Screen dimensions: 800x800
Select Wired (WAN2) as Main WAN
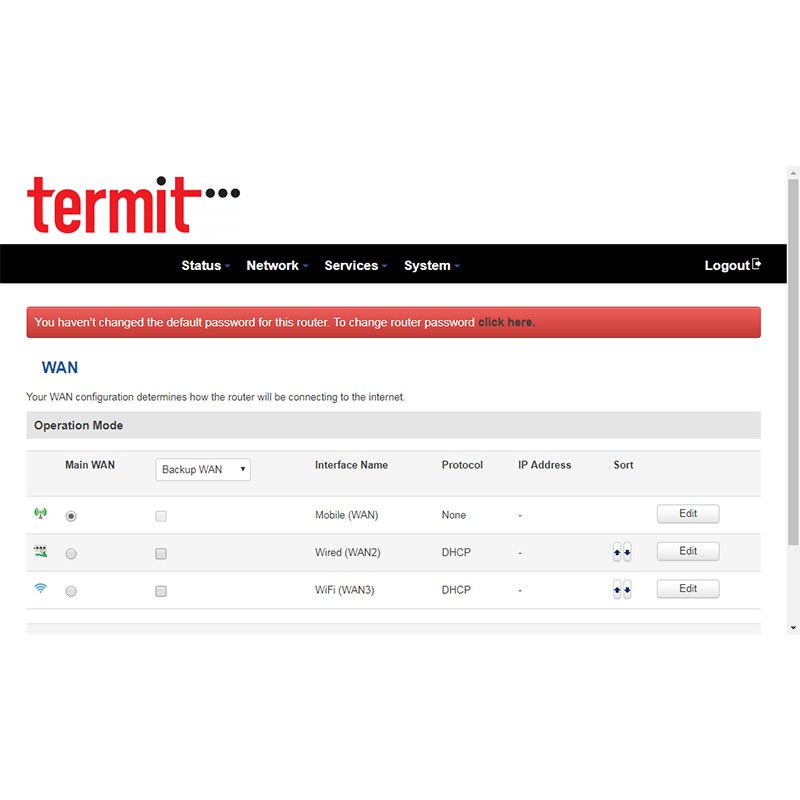pos(71,554)
